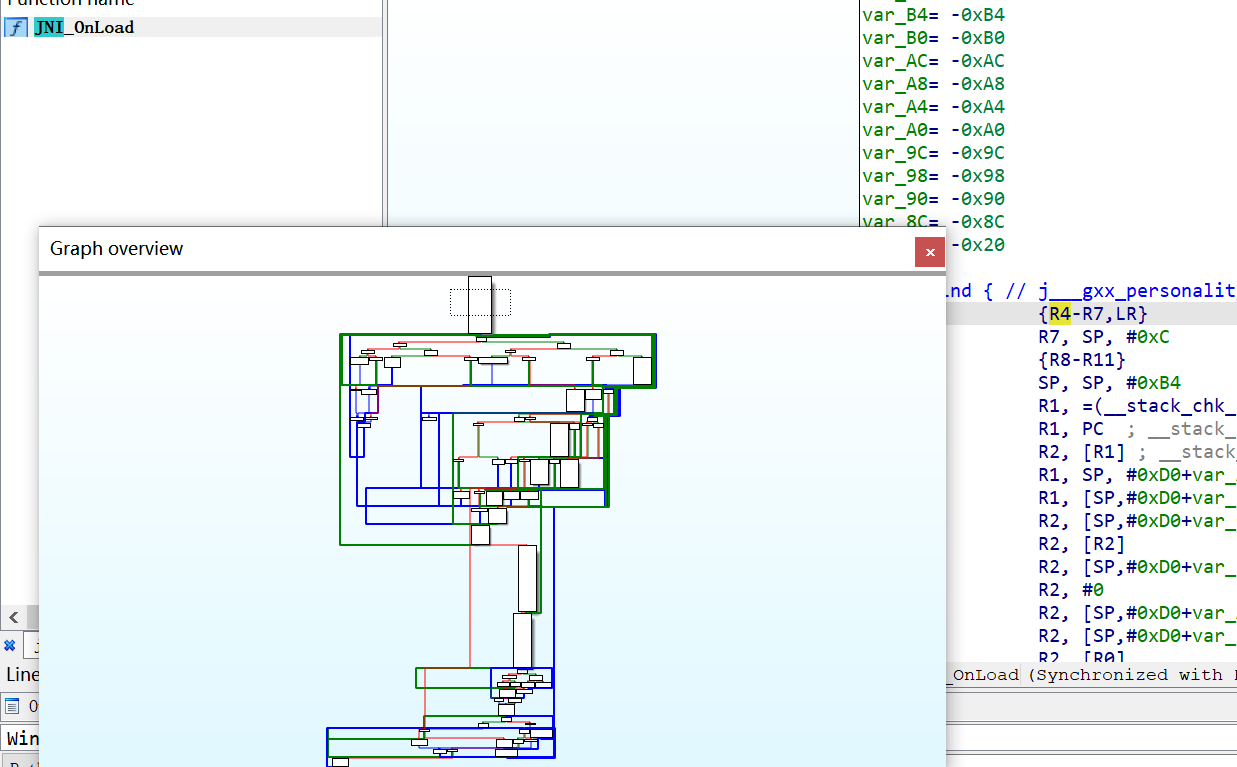This screenshot has height=767, width=1237.
Task: Click the var_8C= -0x8C line
Action: click(933, 222)
